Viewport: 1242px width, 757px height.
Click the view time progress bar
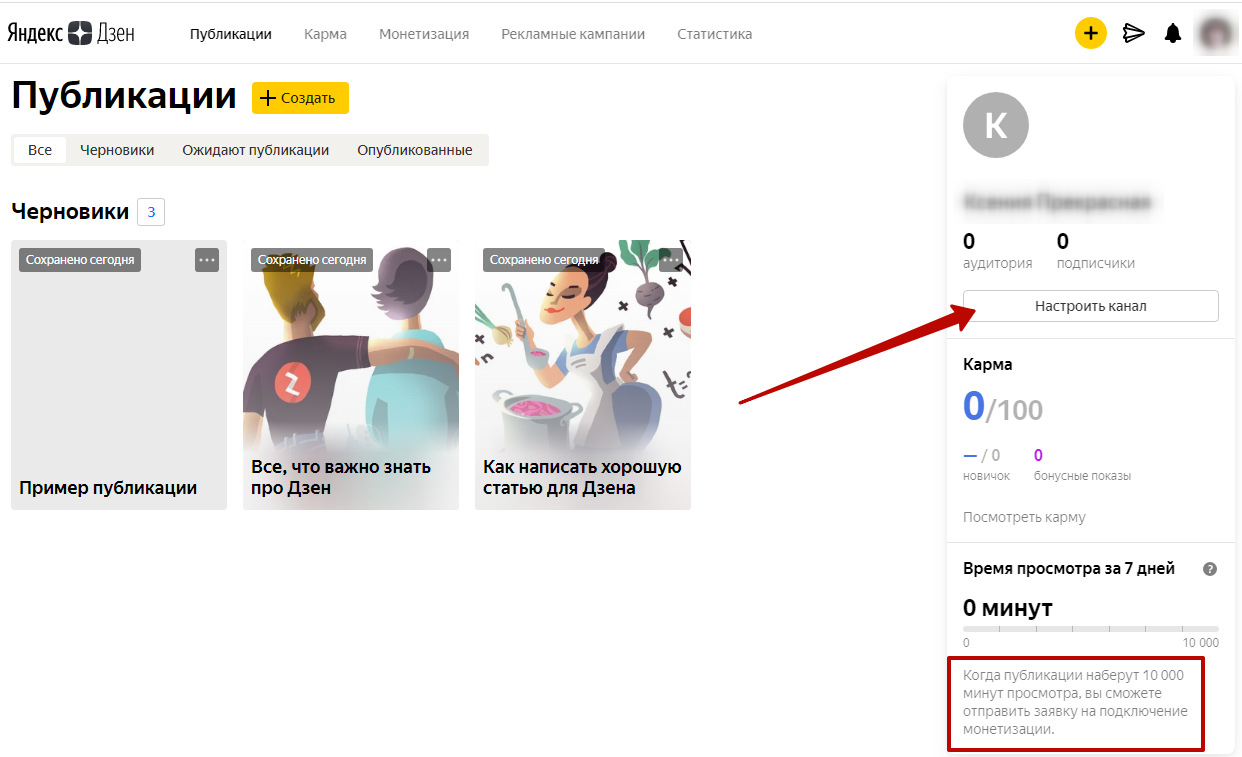[1091, 629]
